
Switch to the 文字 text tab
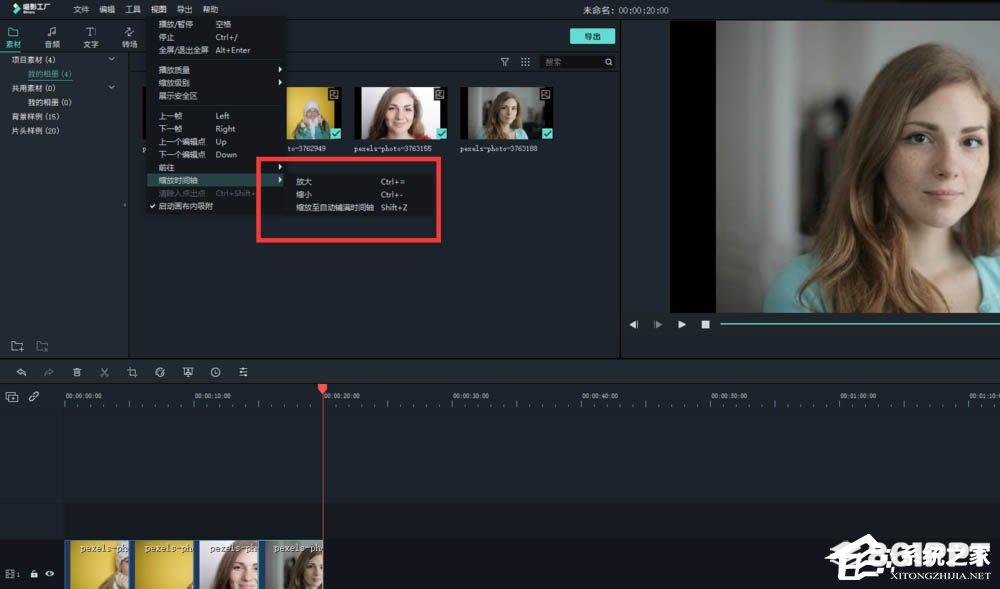91,38
